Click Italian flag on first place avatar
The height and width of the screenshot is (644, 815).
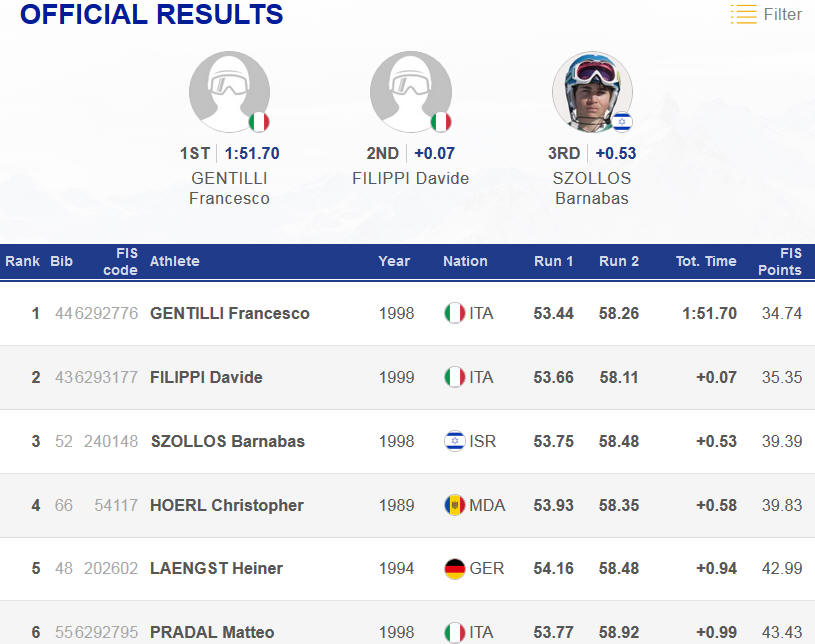pyautogui.click(x=260, y=122)
